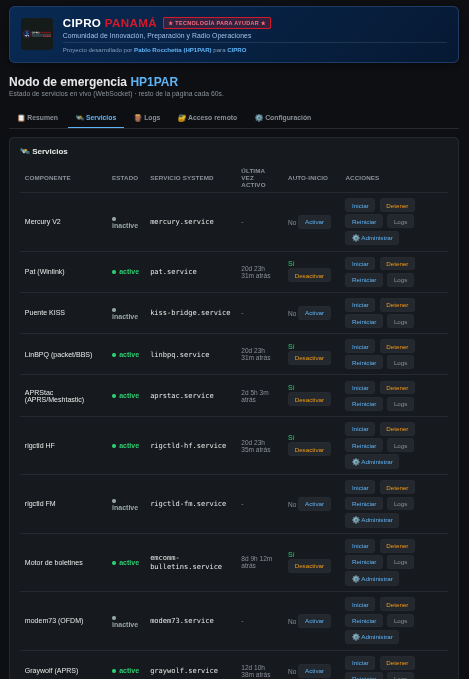The image size is (469, 679).
Task: Open Logs for Pat (Winlink)
Action: (x=400, y=280)
